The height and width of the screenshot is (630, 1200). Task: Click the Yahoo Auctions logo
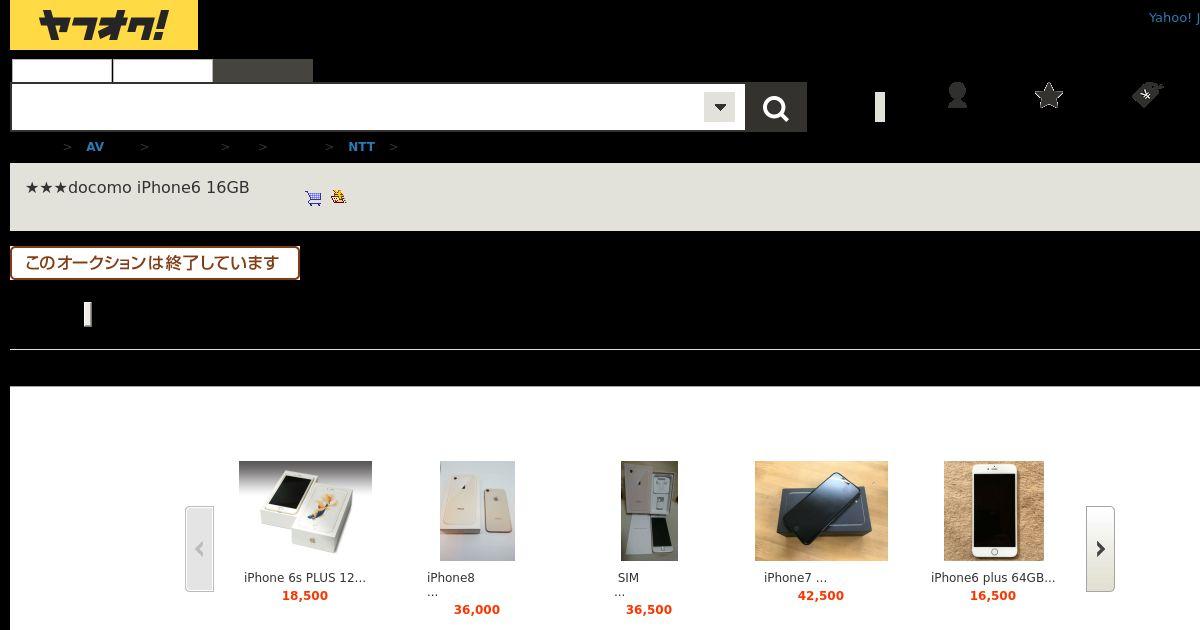click(x=104, y=25)
